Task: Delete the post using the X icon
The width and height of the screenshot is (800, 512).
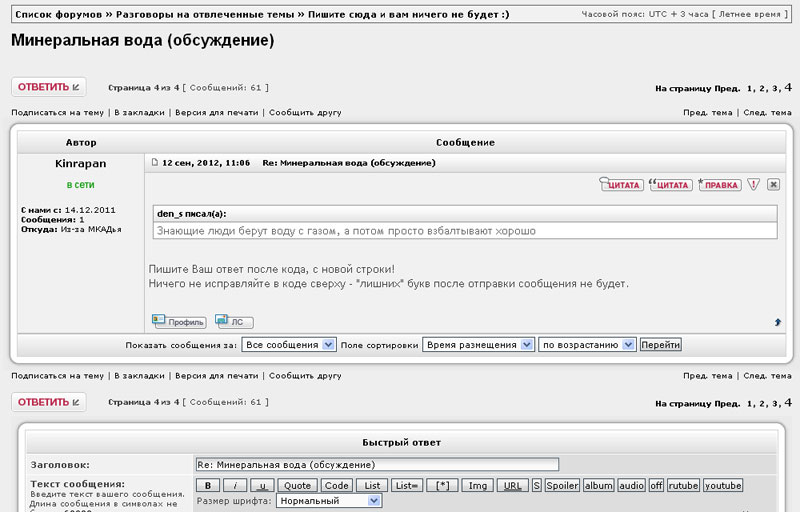Action: (x=773, y=185)
